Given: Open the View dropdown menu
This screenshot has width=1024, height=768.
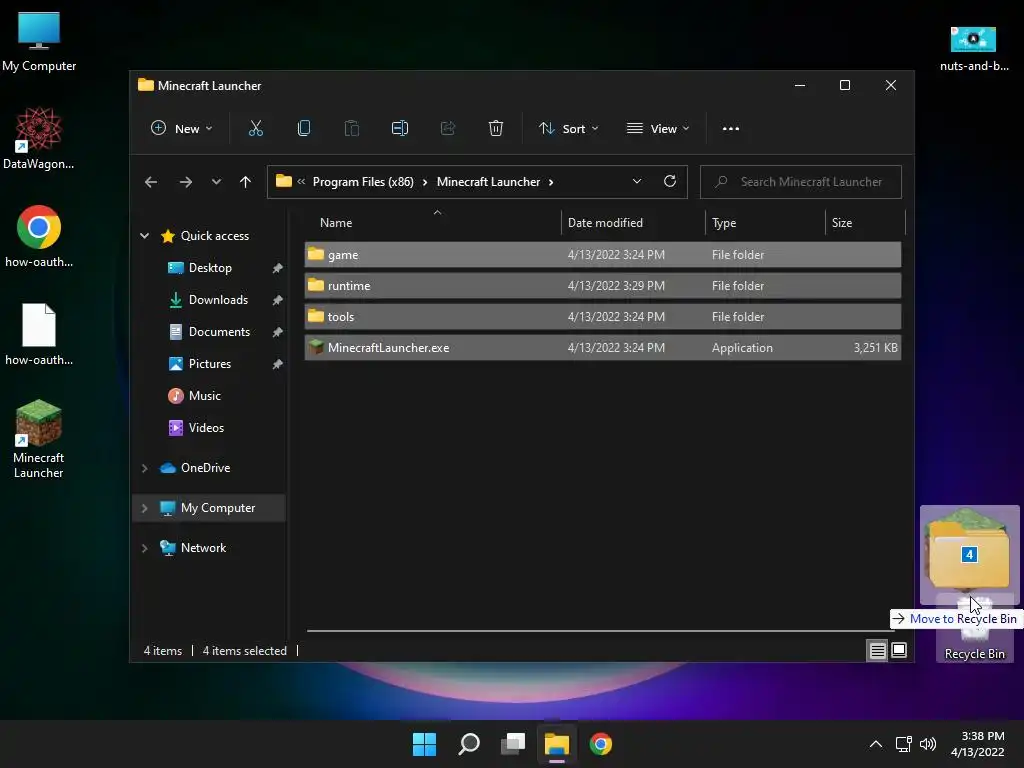Looking at the screenshot, I should pos(658,129).
